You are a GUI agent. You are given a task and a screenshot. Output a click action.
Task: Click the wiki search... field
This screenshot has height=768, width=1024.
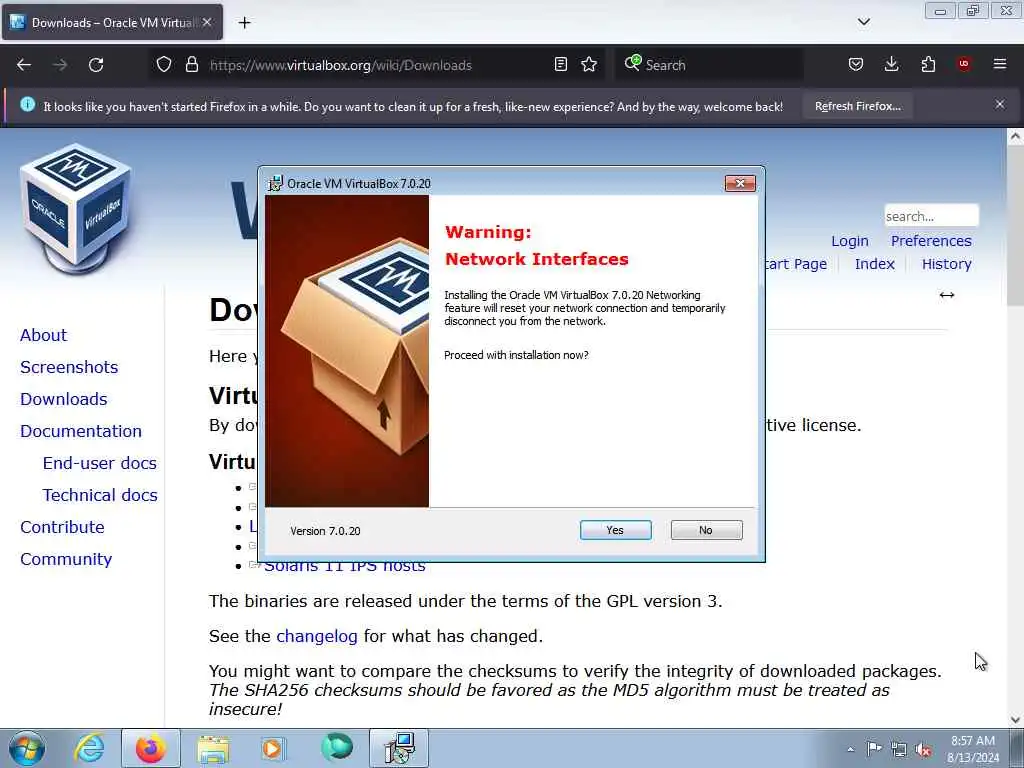coord(931,216)
